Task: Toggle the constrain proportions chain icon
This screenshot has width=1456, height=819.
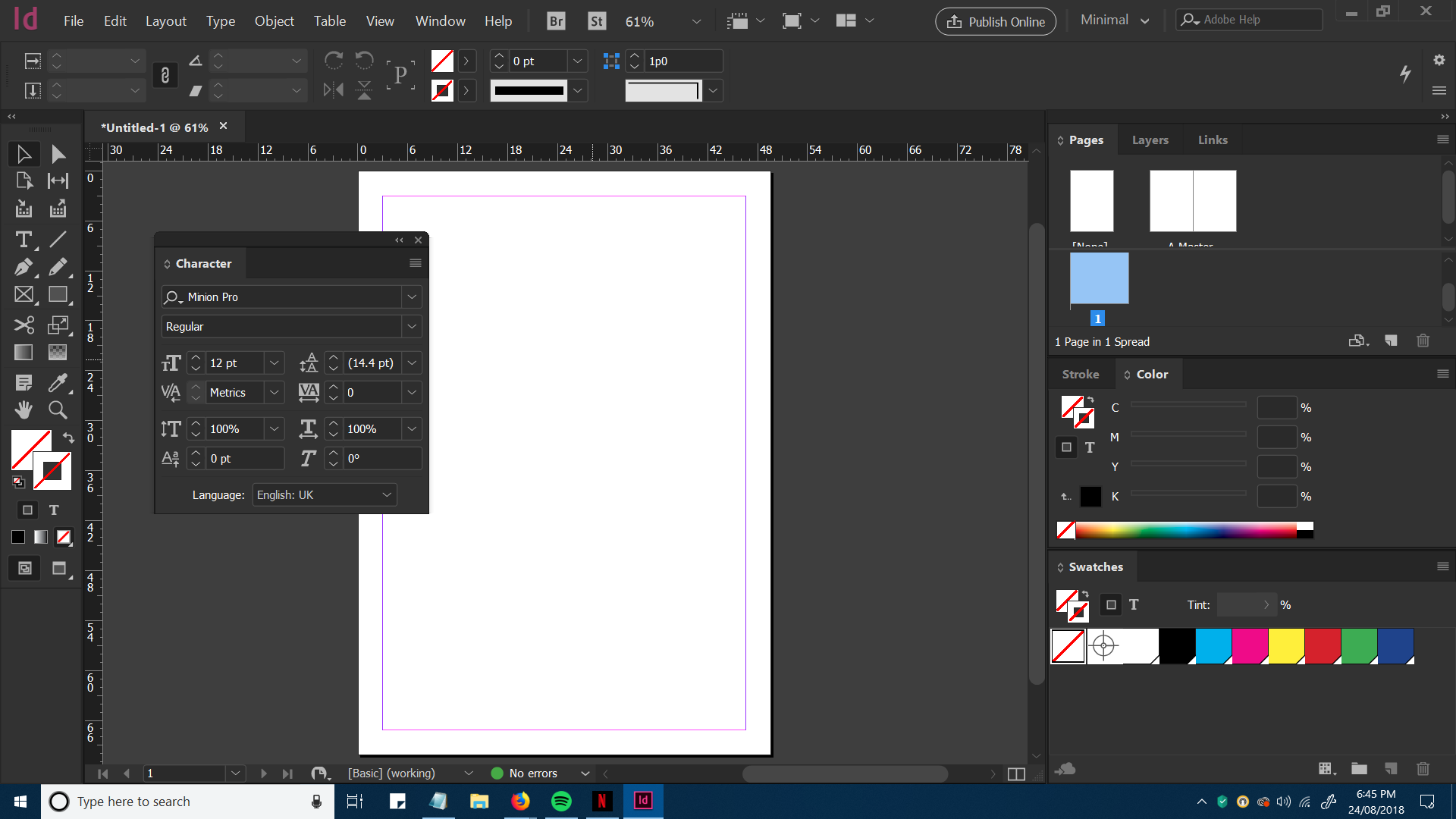Action: pyautogui.click(x=165, y=75)
